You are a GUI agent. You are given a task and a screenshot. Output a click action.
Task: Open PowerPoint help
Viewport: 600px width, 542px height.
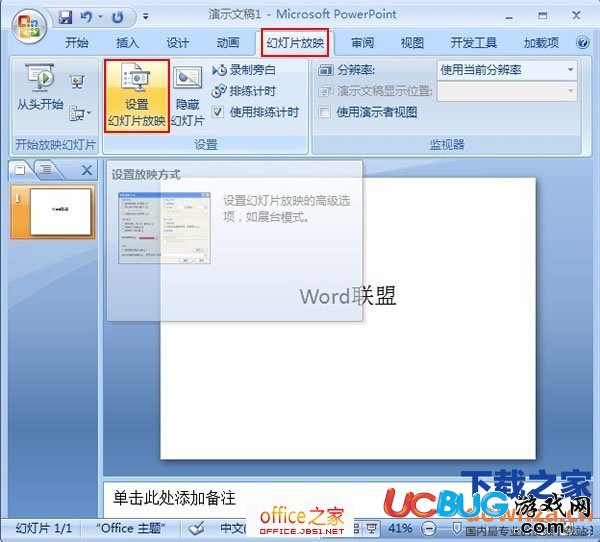[x=582, y=42]
